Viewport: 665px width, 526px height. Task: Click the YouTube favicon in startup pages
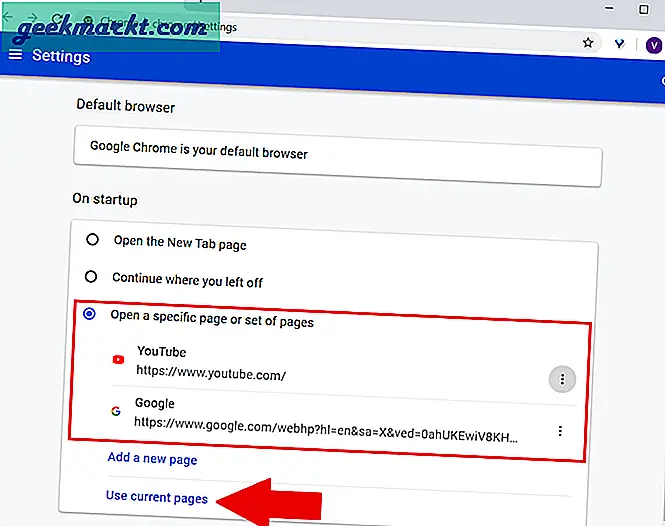[x=118, y=360]
